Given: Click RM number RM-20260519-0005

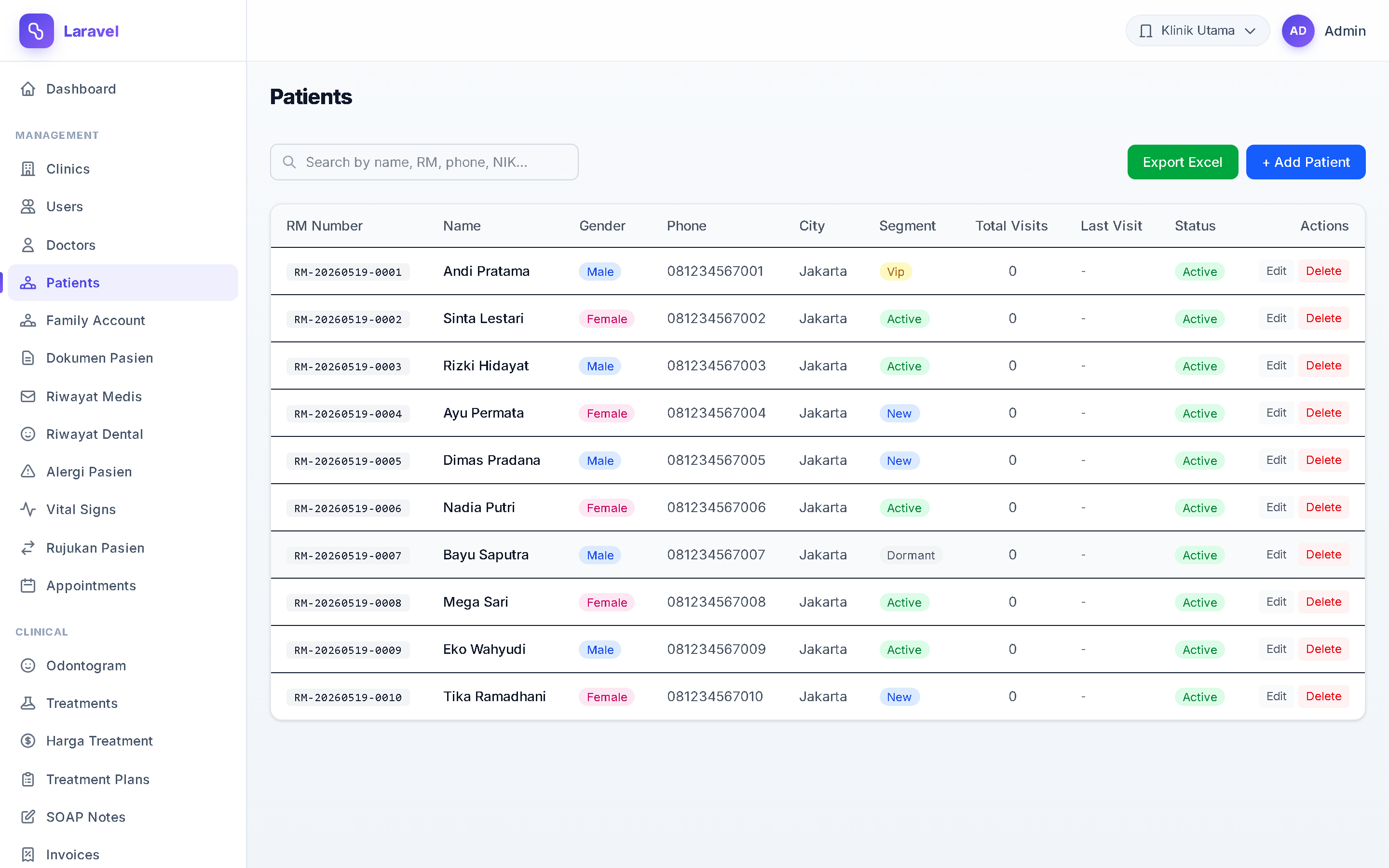Looking at the screenshot, I should click(x=348, y=461).
